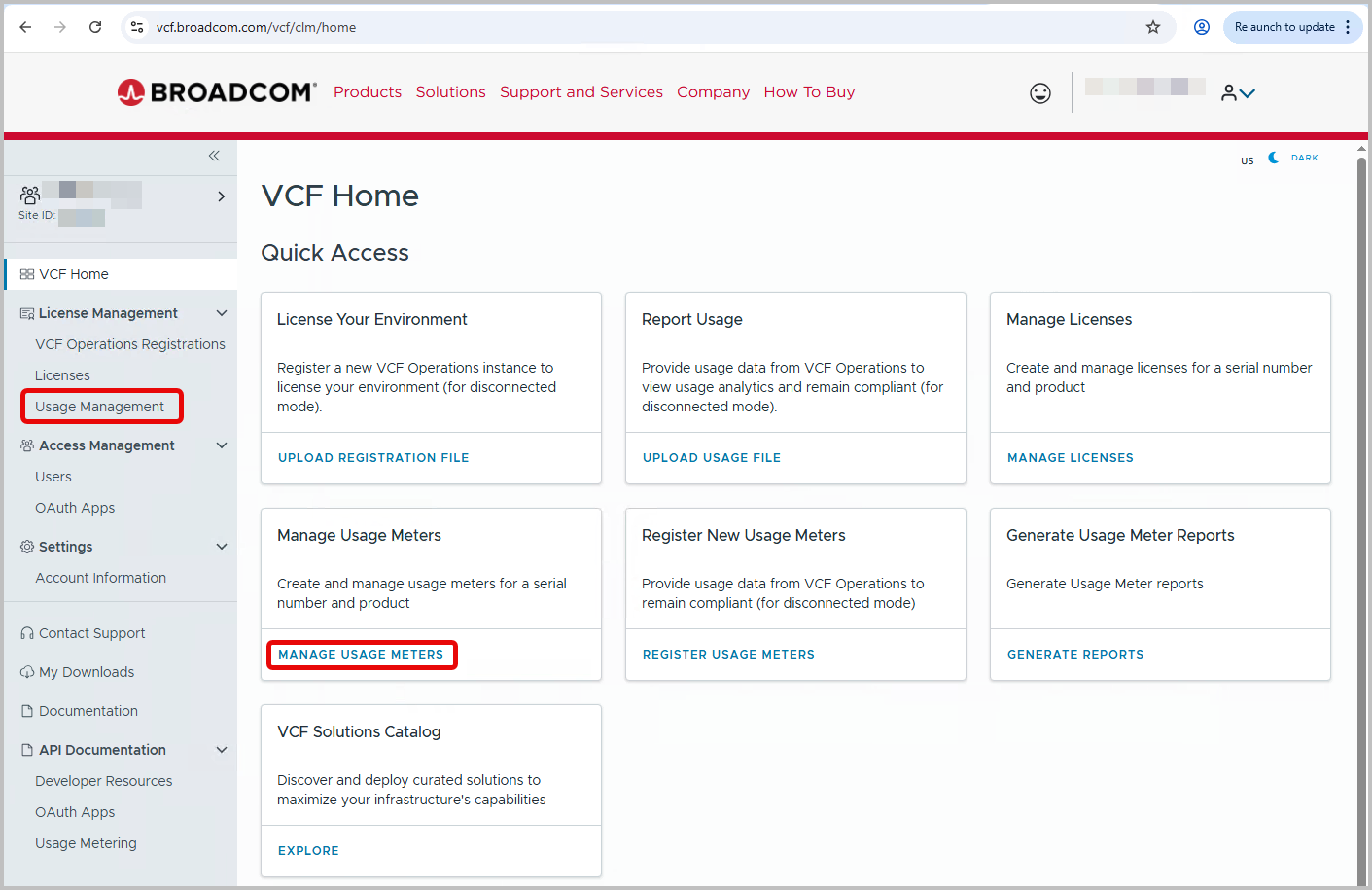Collapse the License Management section
This screenshot has height=890, width=1372.
(222, 313)
